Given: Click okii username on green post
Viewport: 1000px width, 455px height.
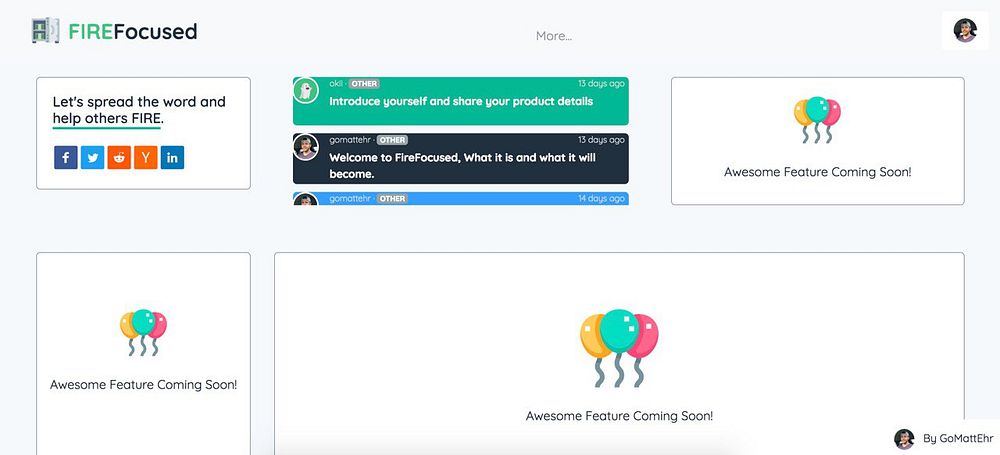Looking at the screenshot, I should point(336,84).
